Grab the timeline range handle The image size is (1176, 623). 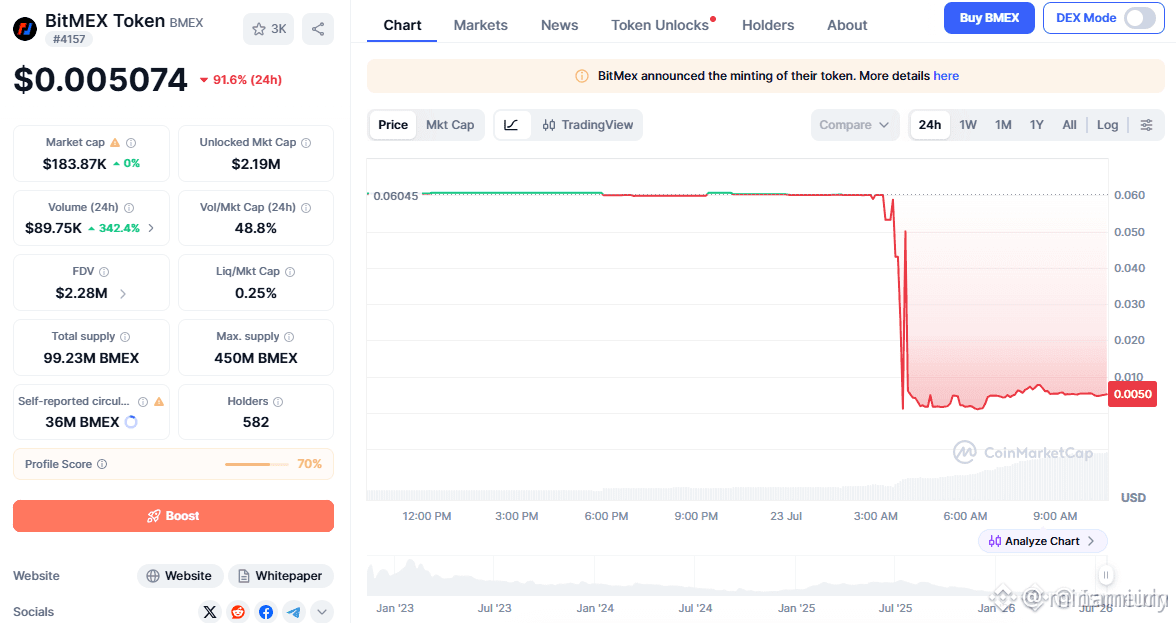[x=1106, y=575]
